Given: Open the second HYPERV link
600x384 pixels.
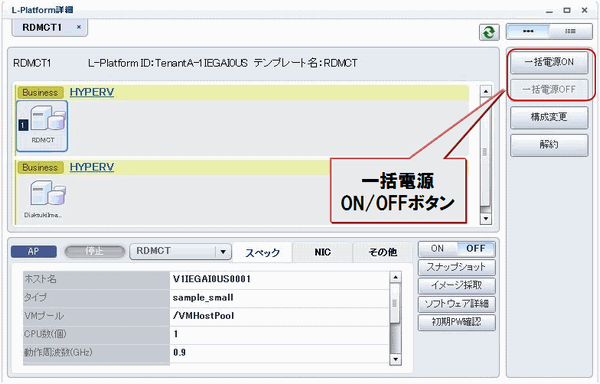Looking at the screenshot, I should [92, 167].
